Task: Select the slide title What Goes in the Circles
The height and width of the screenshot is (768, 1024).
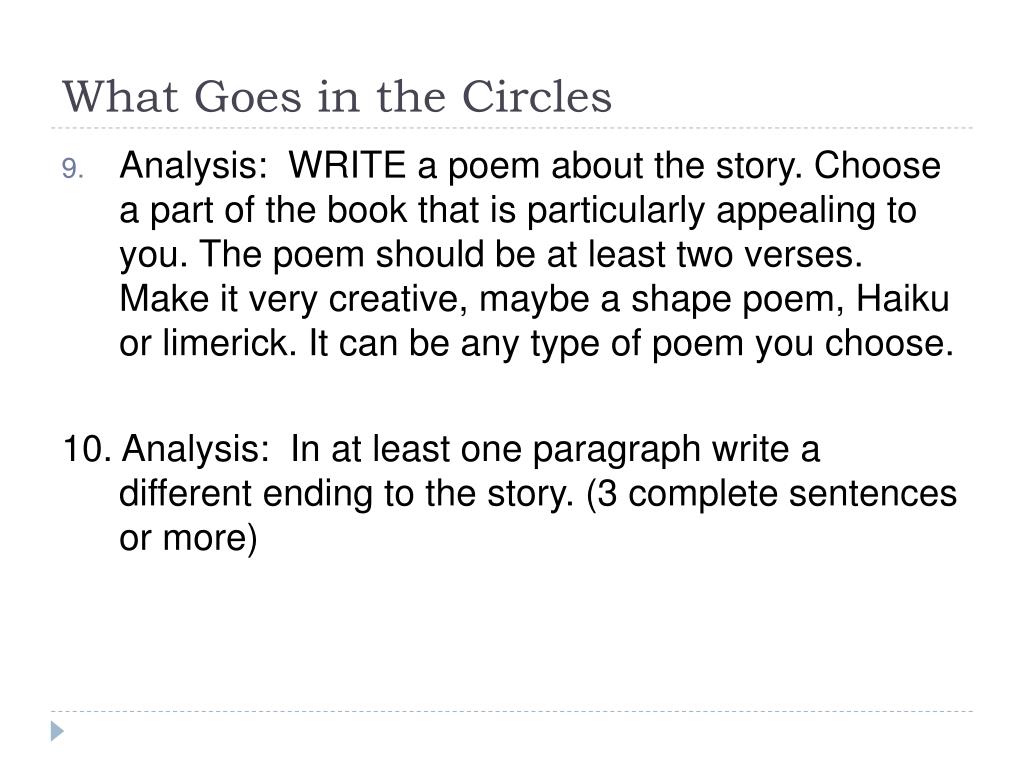Action: click(x=337, y=97)
